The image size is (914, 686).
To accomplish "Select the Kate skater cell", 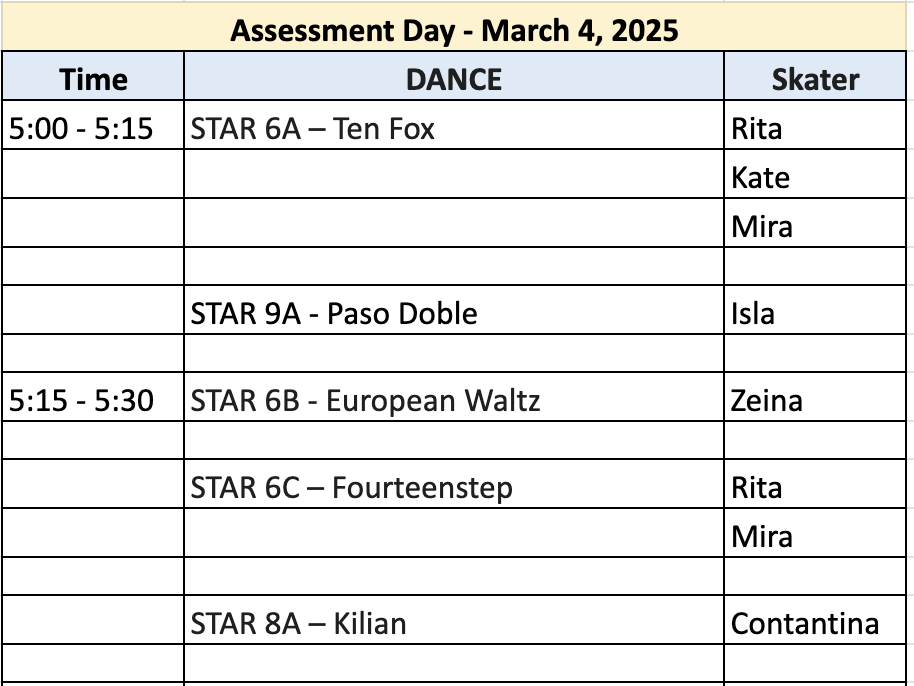I will pyautogui.click(x=815, y=174).
